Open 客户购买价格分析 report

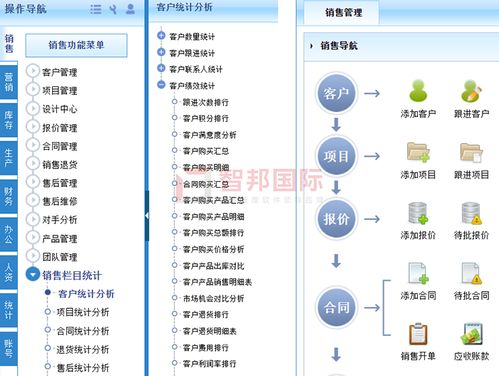213,249
